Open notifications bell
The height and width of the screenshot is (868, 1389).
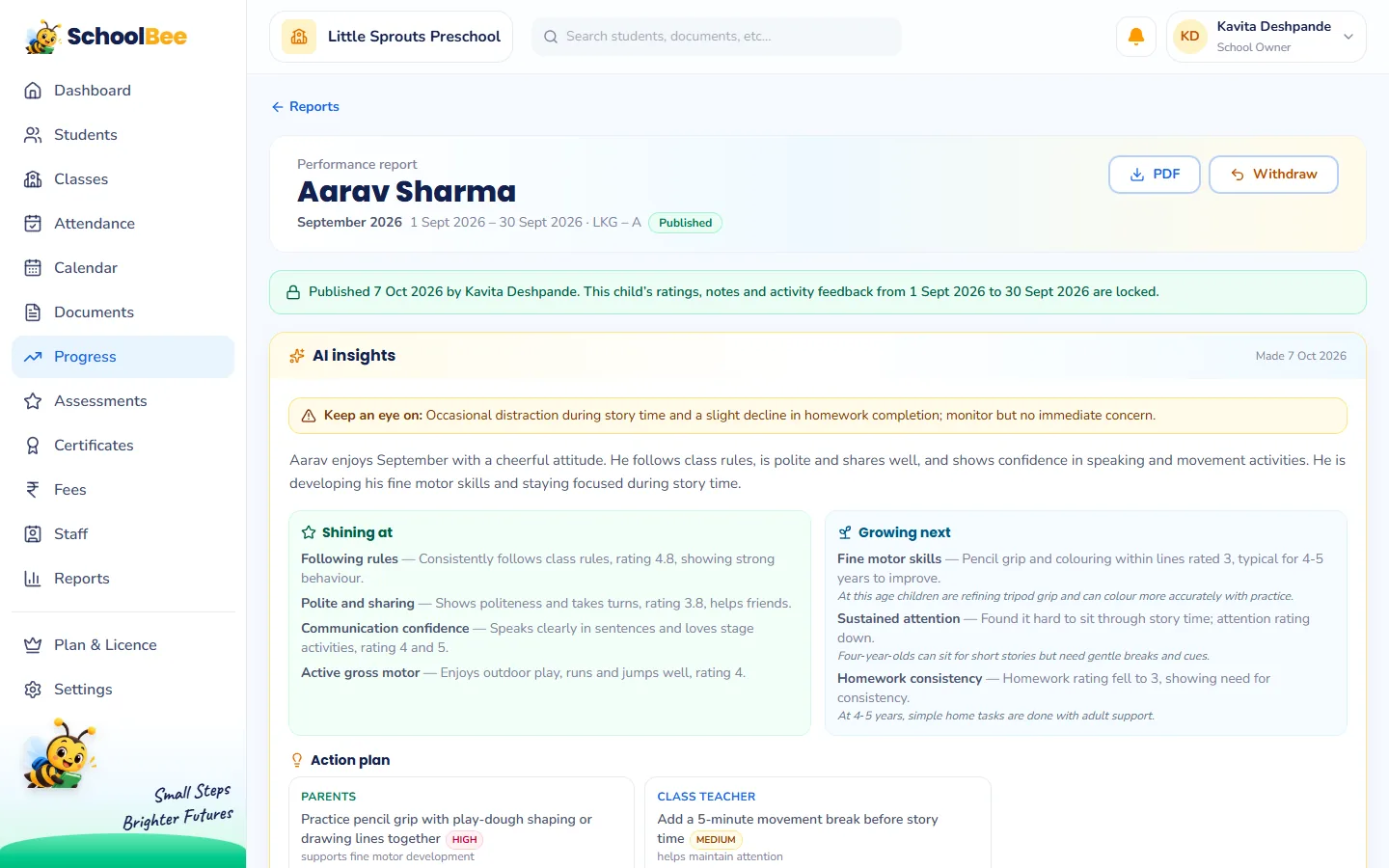(1136, 37)
